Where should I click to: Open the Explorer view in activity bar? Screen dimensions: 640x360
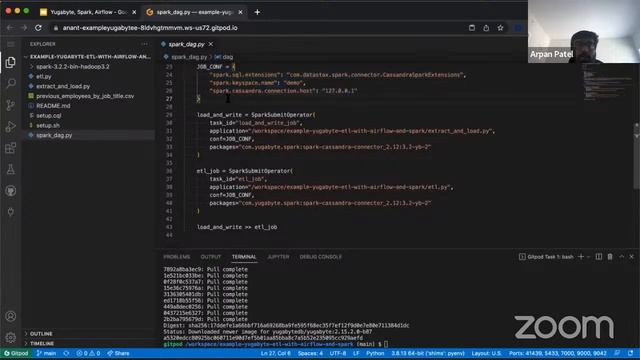point(11,62)
